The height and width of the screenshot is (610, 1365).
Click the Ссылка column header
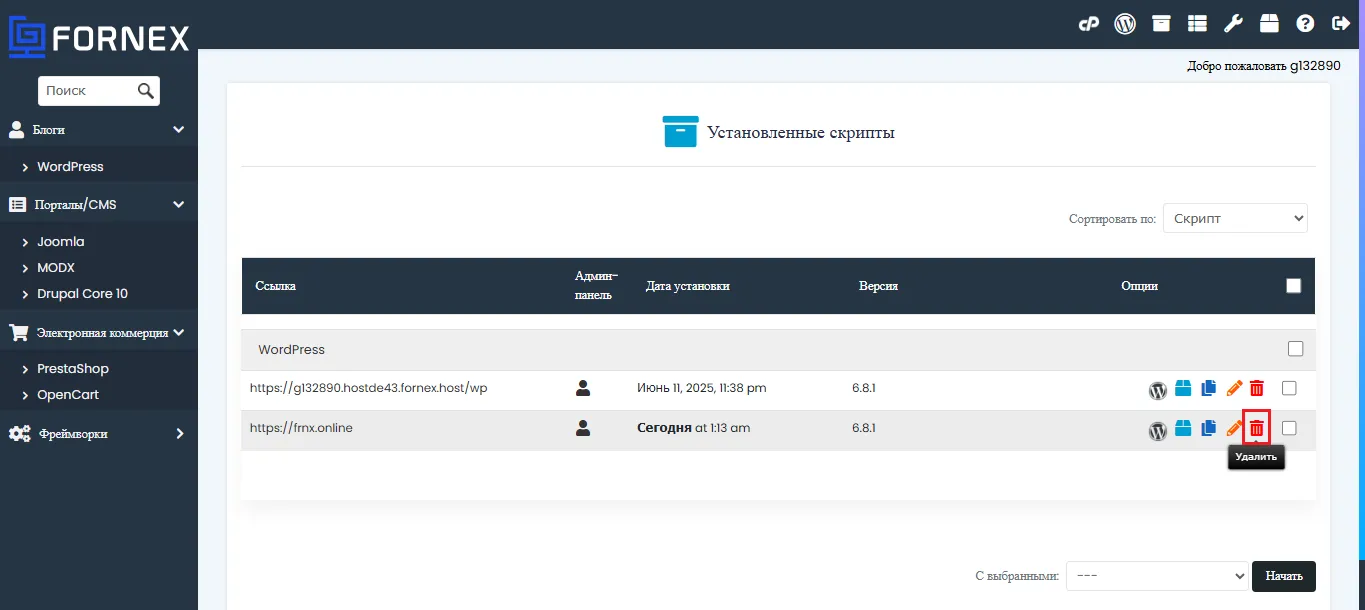[x=276, y=286]
